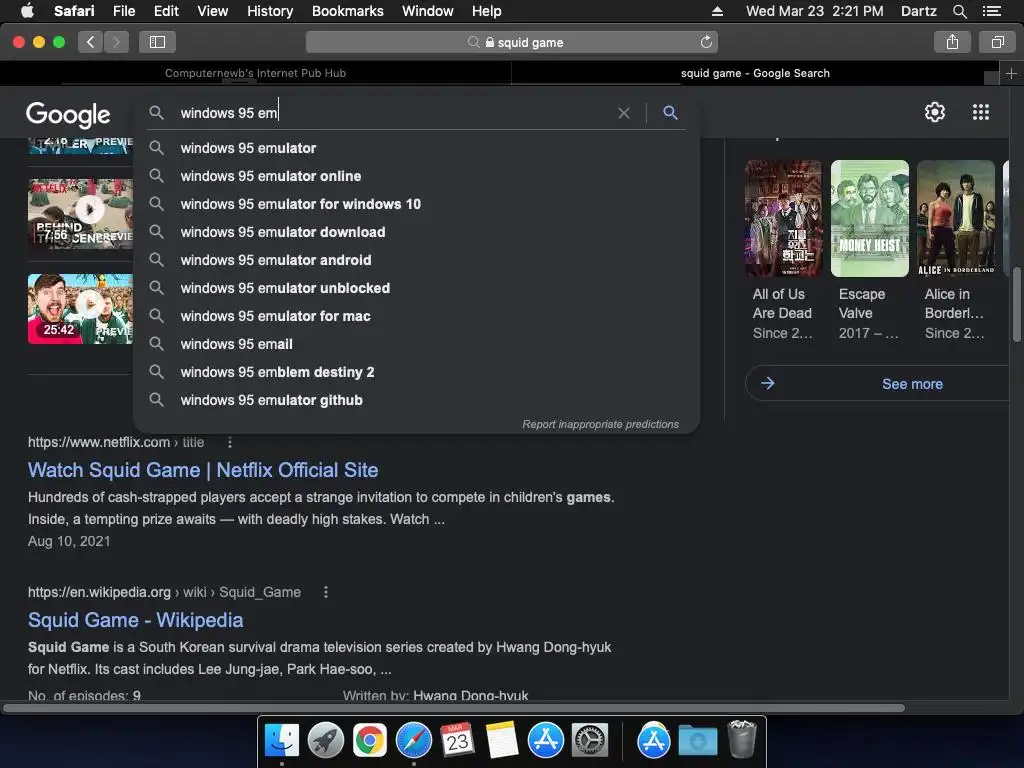The width and height of the screenshot is (1024, 768).
Task: Open the Window menu
Action: coord(427,11)
